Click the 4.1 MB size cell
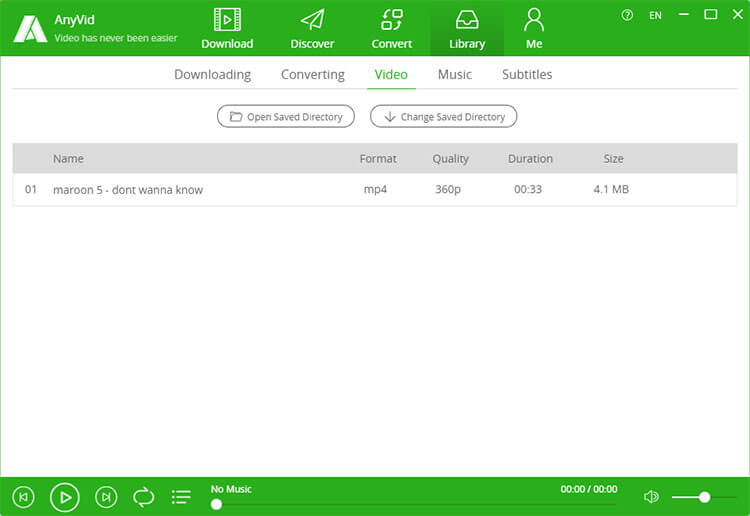This screenshot has height=516, width=750. pyautogui.click(x=611, y=189)
